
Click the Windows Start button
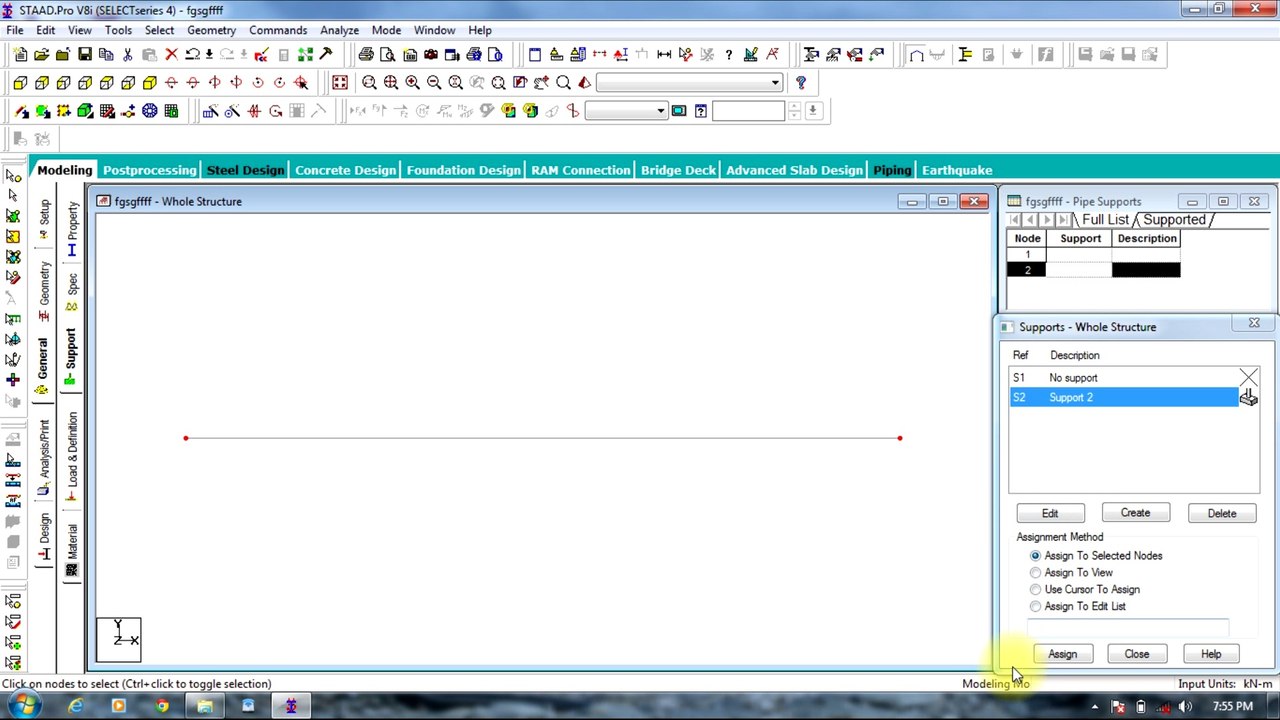click(23, 707)
